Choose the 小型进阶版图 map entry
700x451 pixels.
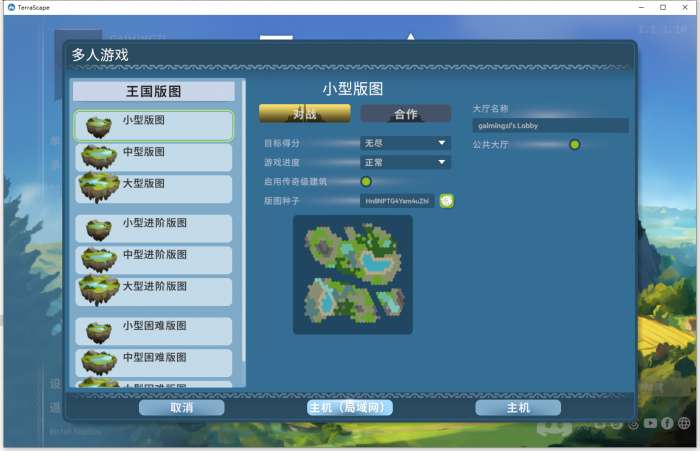pyautogui.click(x=154, y=229)
